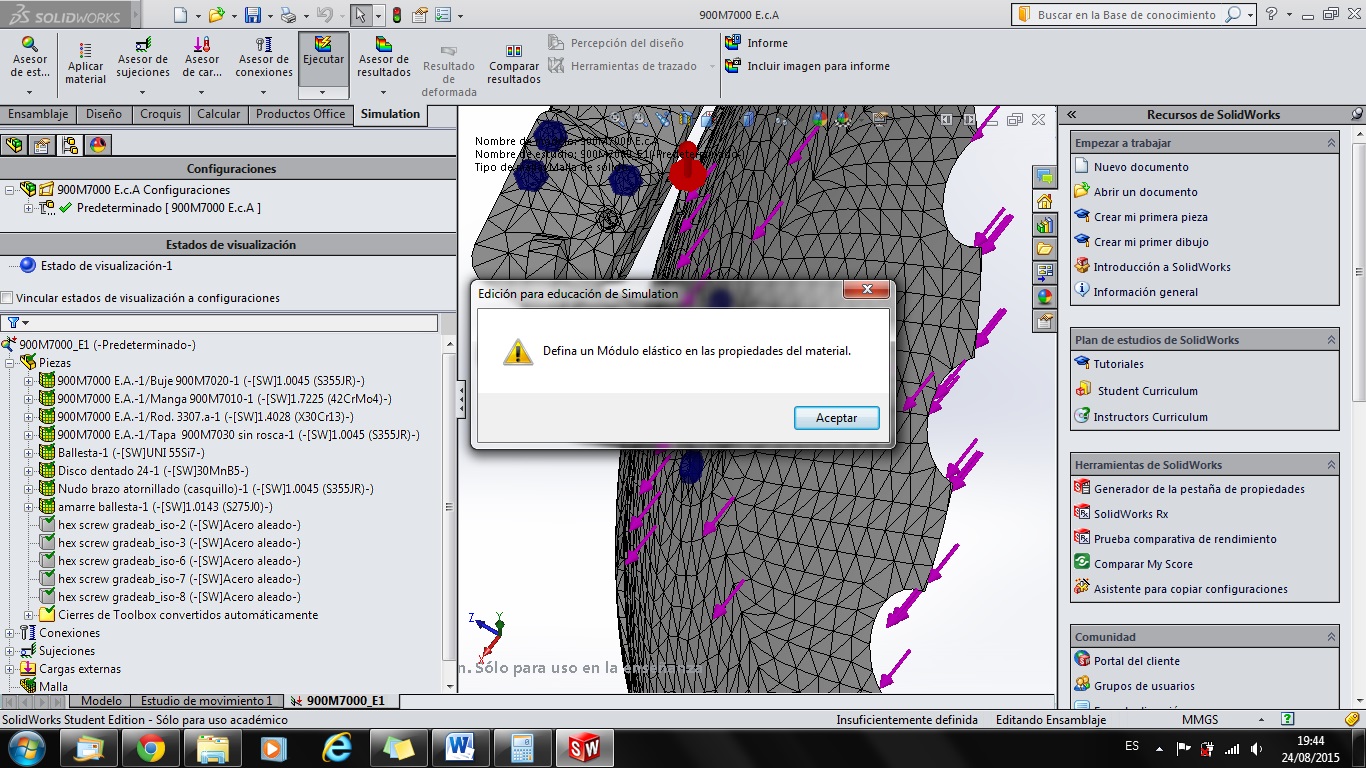Image resolution: width=1366 pixels, height=768 pixels.
Task: Expand the Cargas externas tree node
Action: click(x=10, y=669)
